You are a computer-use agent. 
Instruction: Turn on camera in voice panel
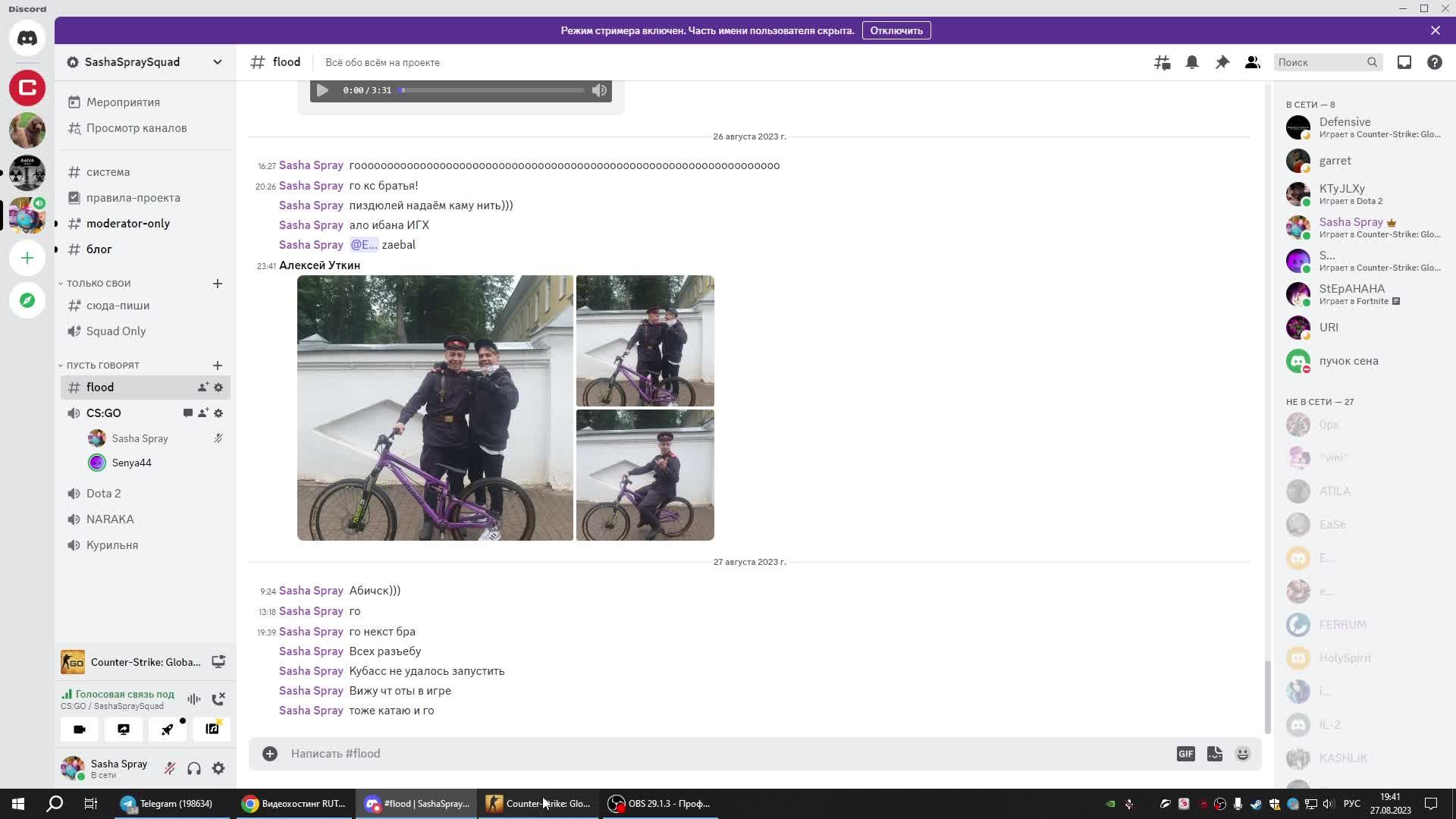(x=80, y=730)
